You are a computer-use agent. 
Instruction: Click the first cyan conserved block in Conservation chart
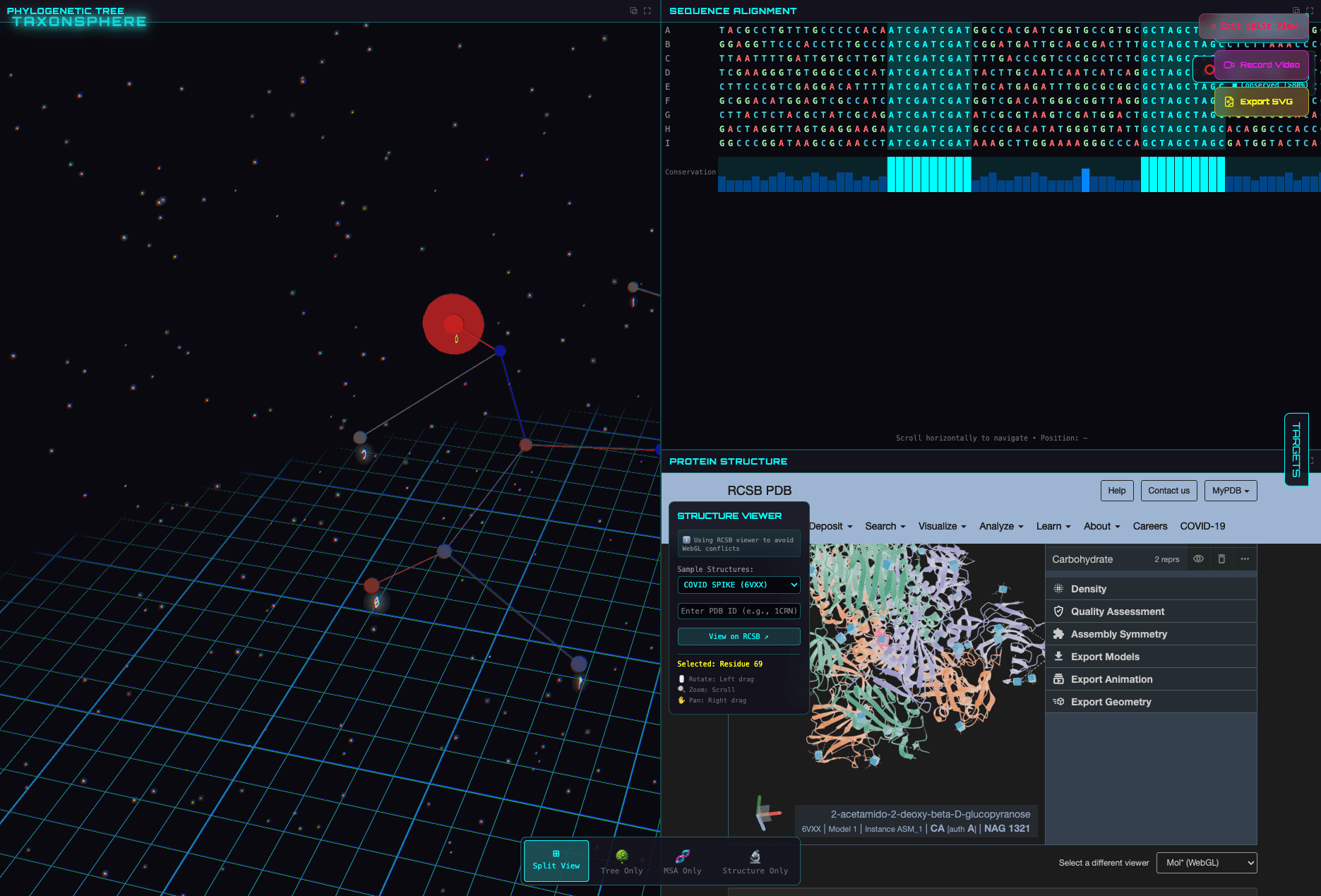click(929, 174)
